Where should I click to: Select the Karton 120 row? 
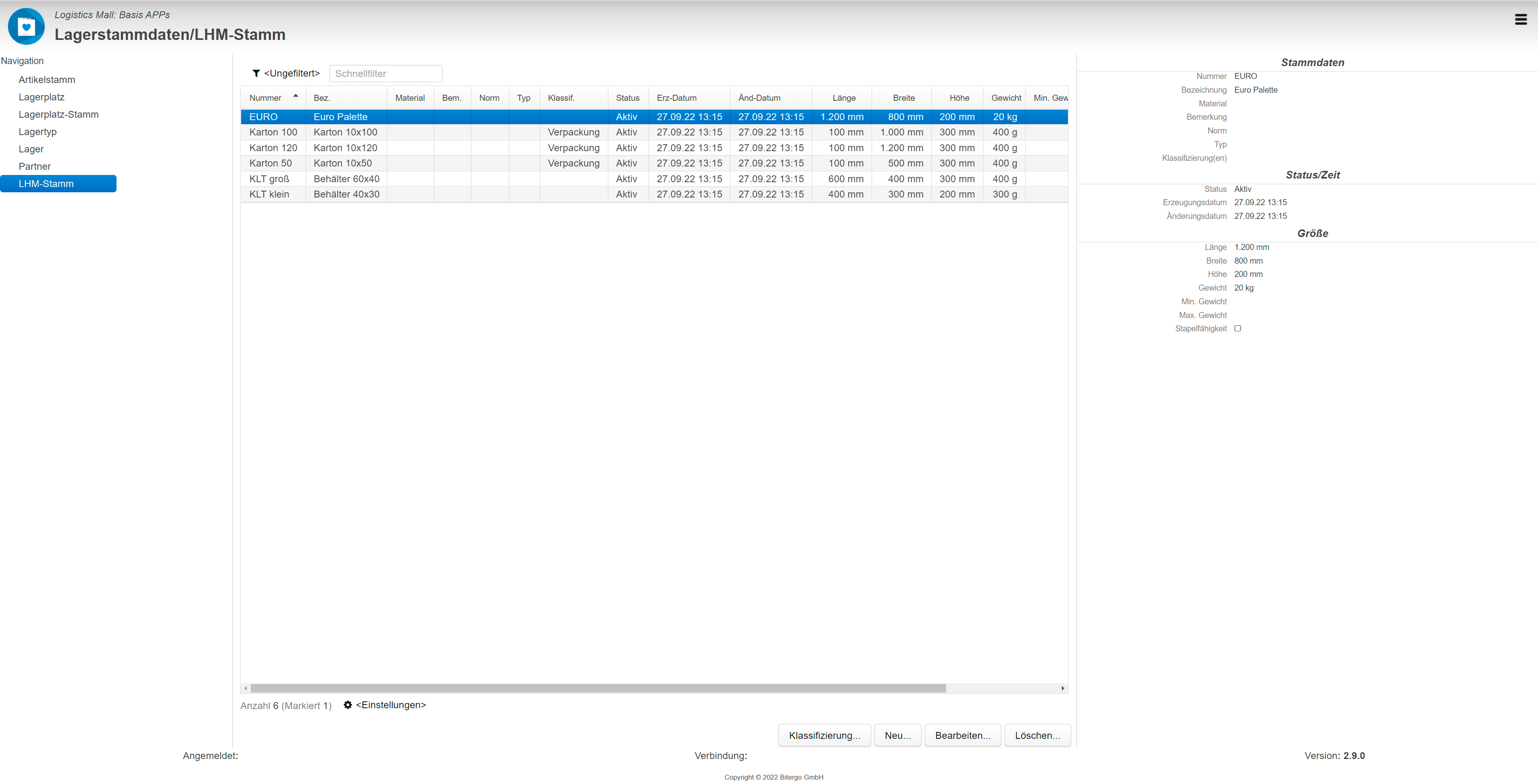click(654, 148)
